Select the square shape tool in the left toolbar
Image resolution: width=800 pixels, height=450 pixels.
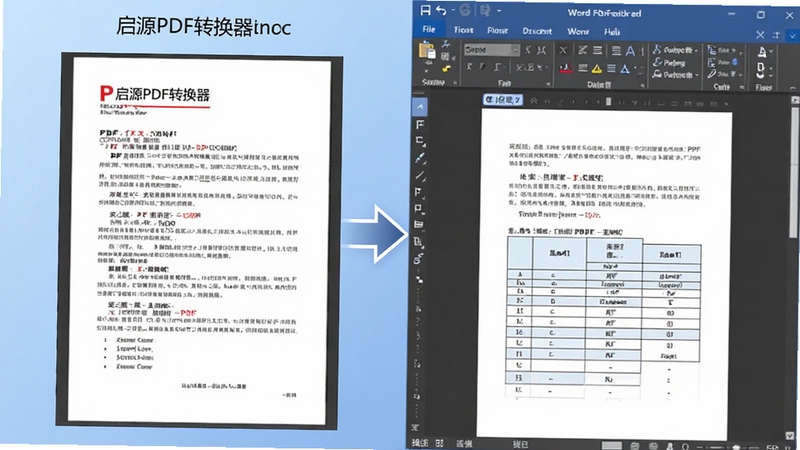pyautogui.click(x=419, y=209)
